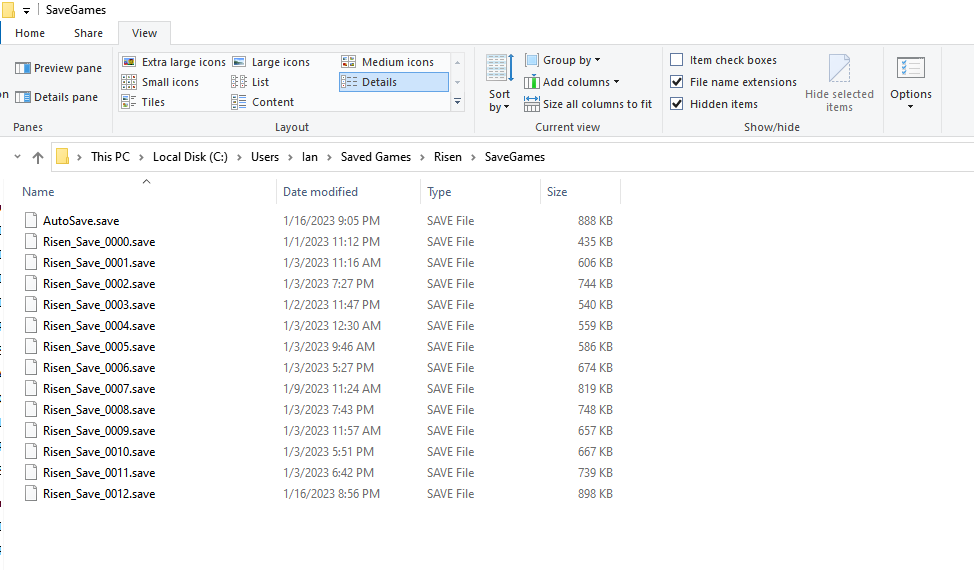Uncheck File name extensions checkbox
The height and width of the screenshot is (570, 974).
pos(677,82)
